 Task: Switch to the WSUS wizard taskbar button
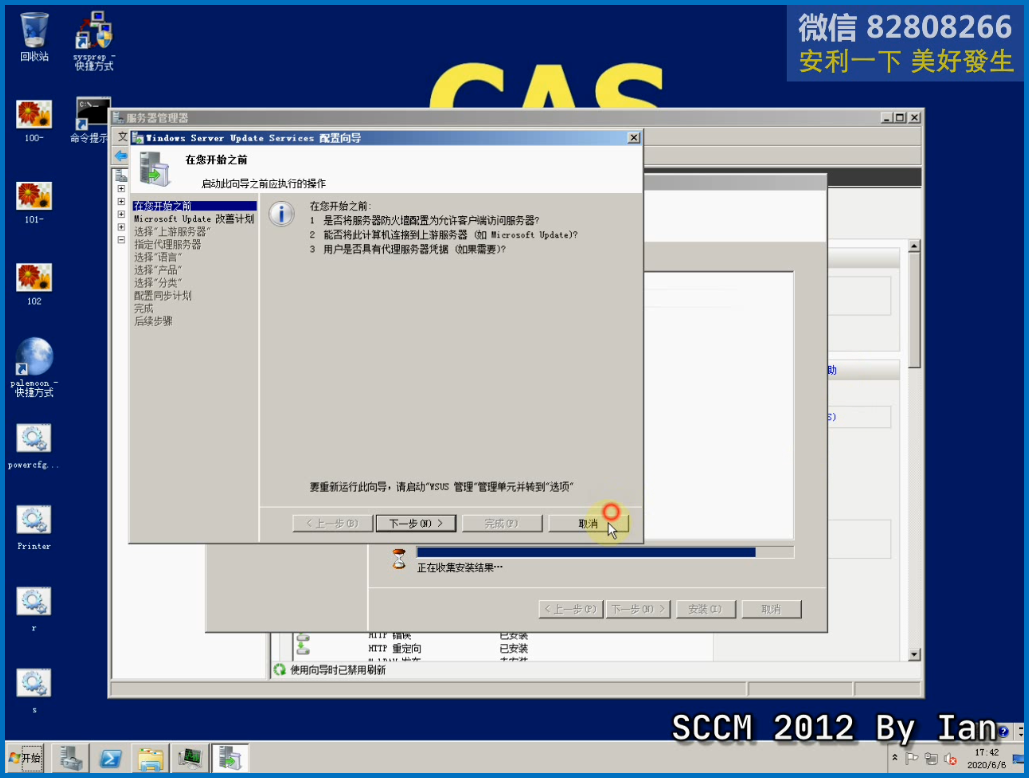(x=230, y=758)
